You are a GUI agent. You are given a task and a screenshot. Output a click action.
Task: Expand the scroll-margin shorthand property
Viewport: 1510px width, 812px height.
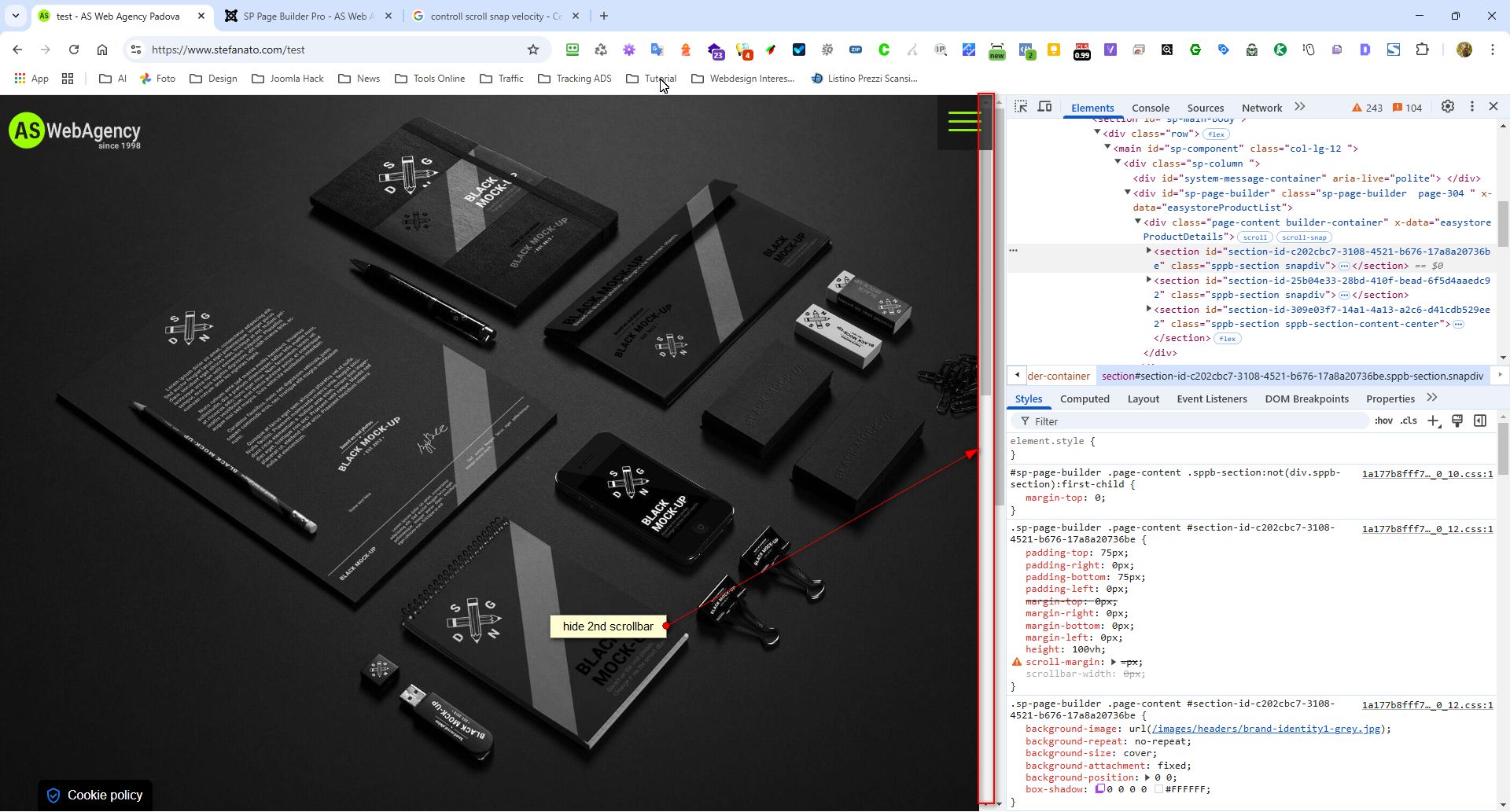pyautogui.click(x=1114, y=663)
